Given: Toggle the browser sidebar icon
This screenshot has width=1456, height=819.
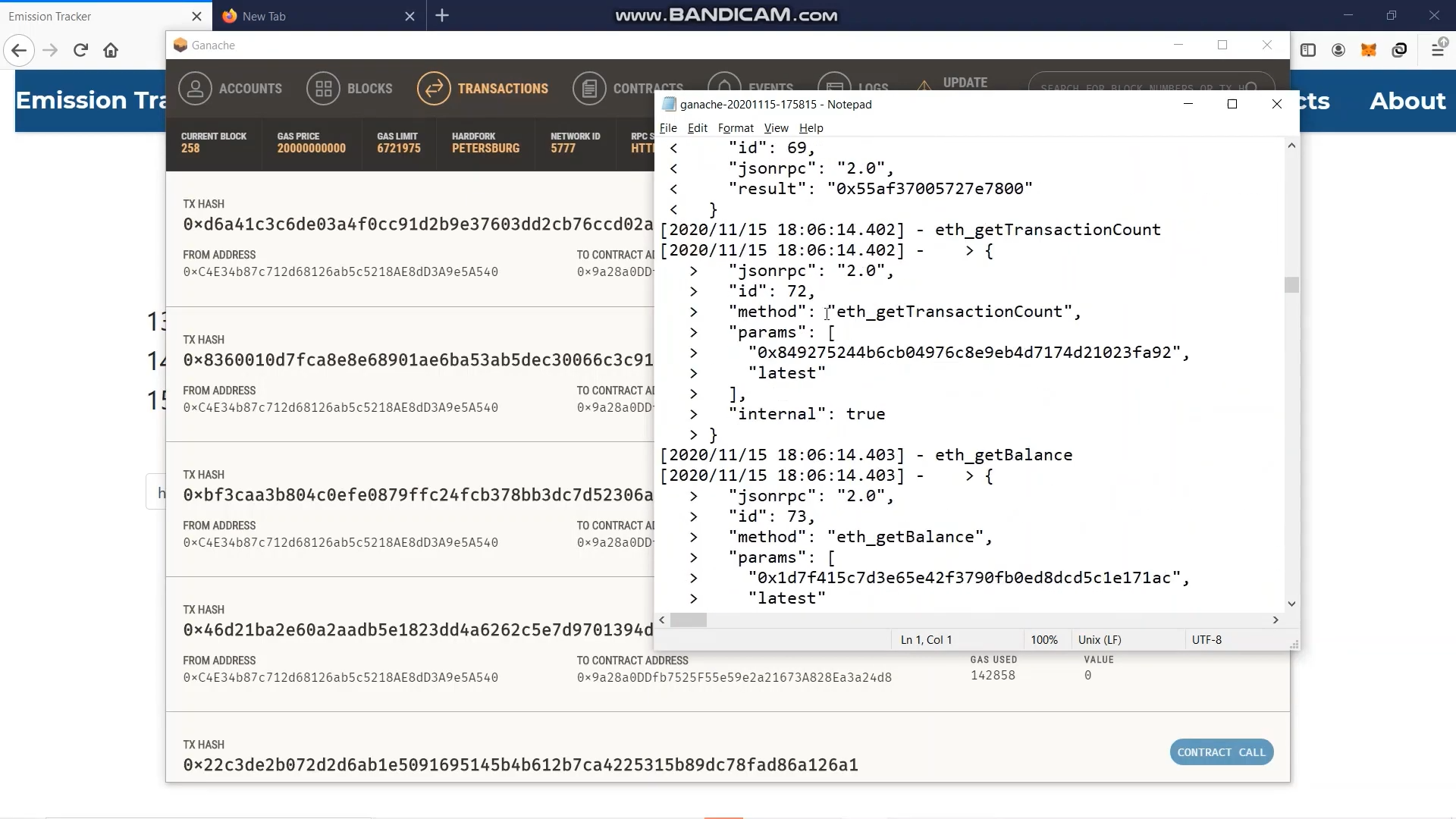Looking at the screenshot, I should [x=1308, y=50].
